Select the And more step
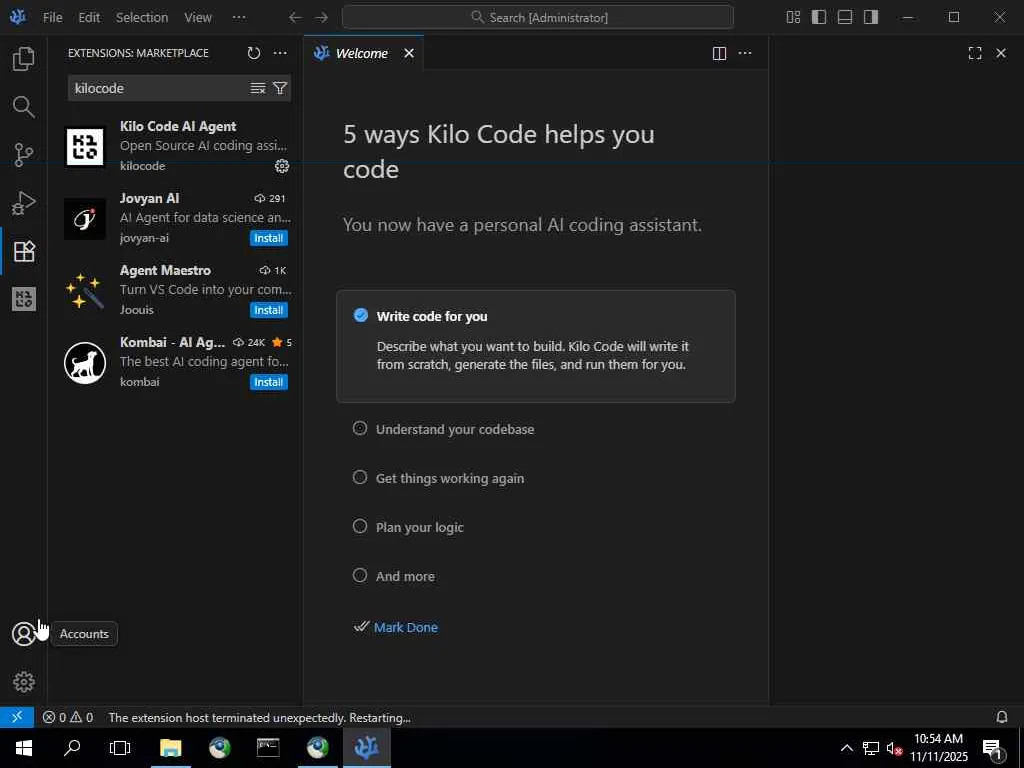This screenshot has height=768, width=1024. [405, 576]
